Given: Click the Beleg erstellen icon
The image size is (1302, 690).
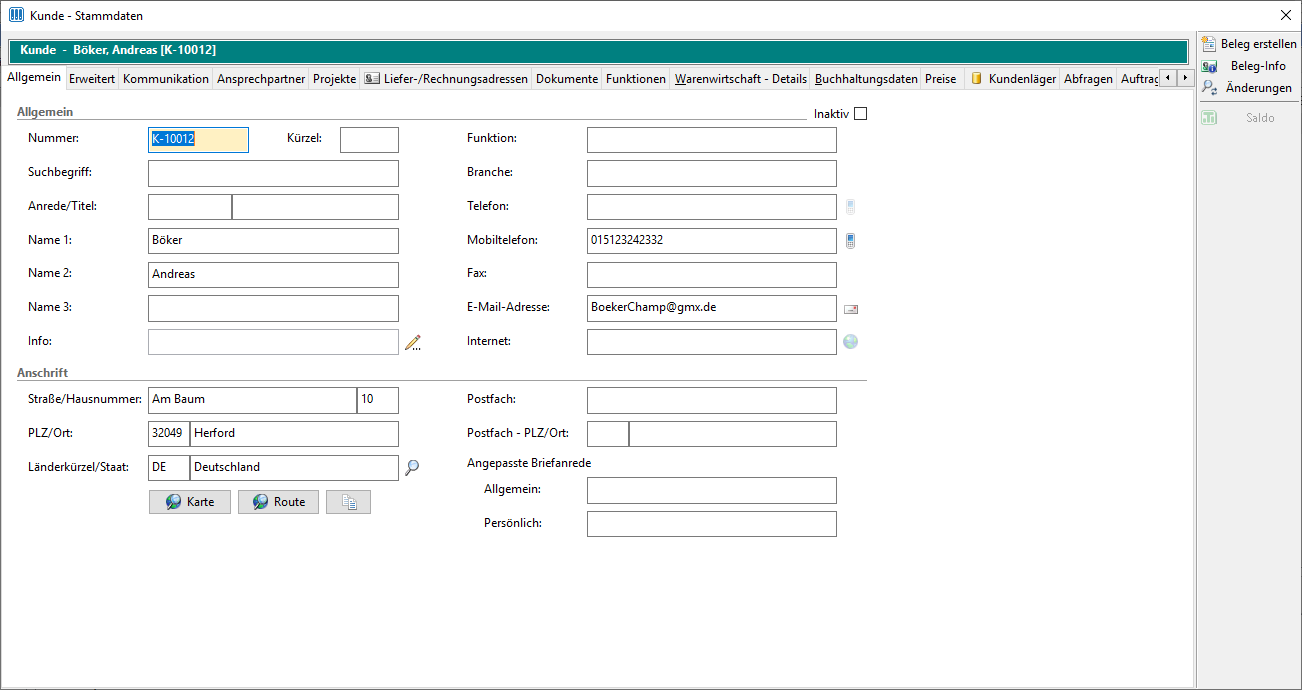Looking at the screenshot, I should tap(1209, 44).
